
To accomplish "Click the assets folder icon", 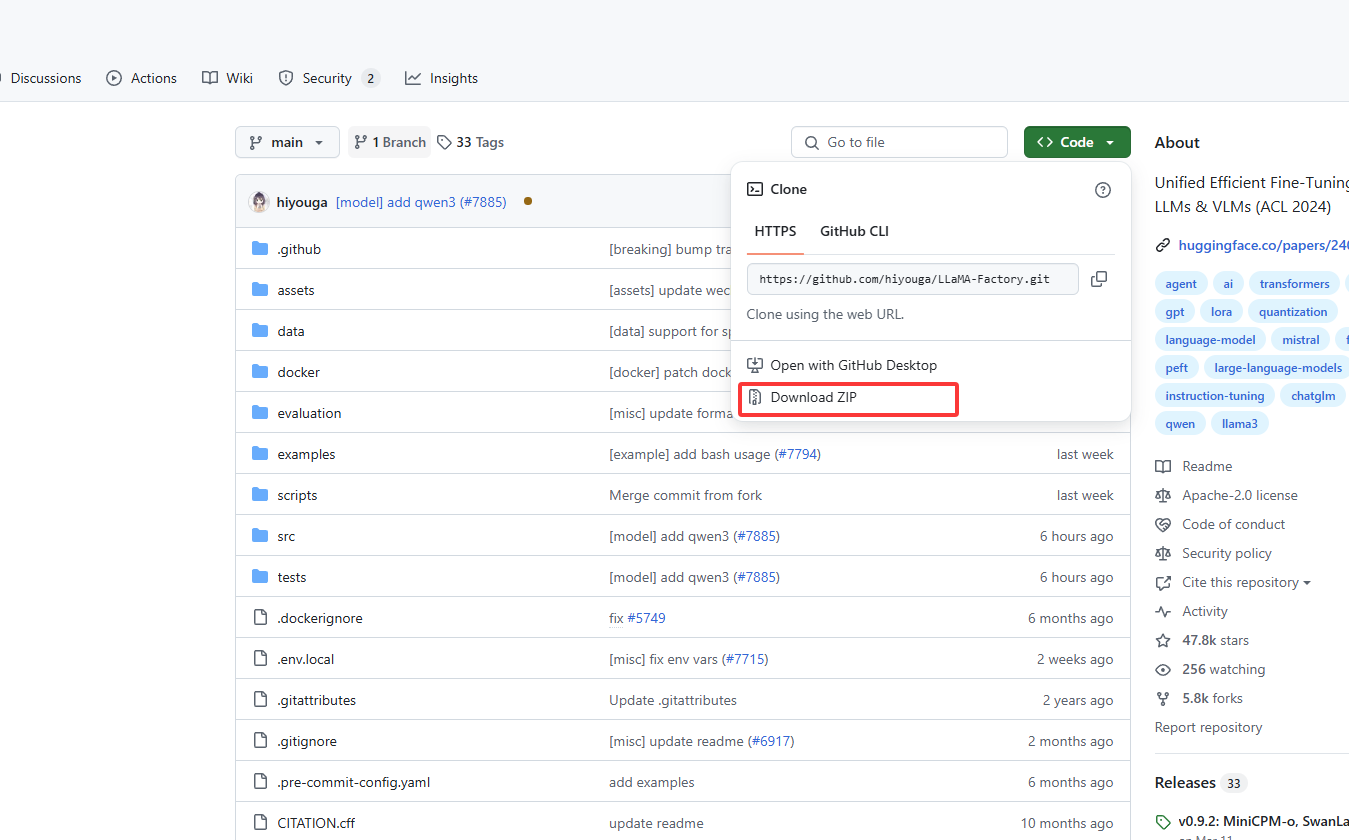I will tap(260, 290).
